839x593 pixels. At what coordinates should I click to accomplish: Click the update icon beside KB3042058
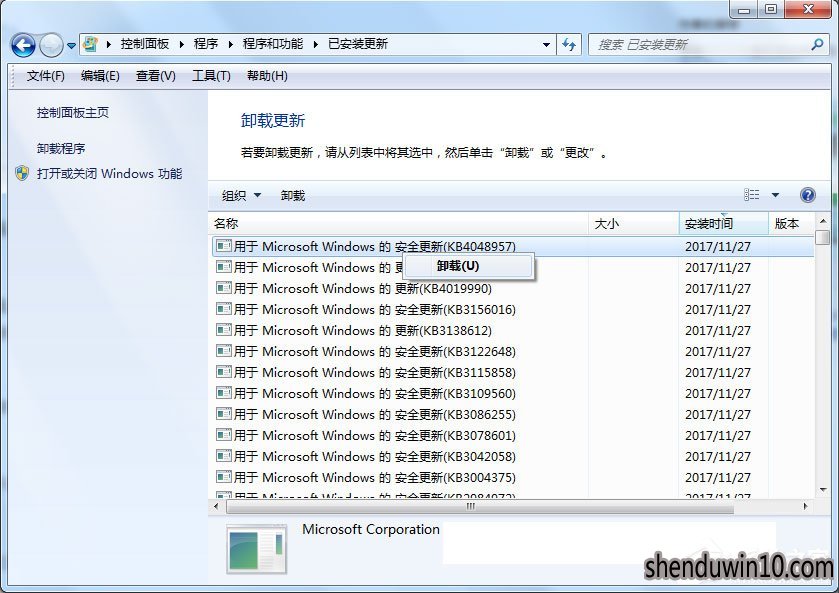224,455
